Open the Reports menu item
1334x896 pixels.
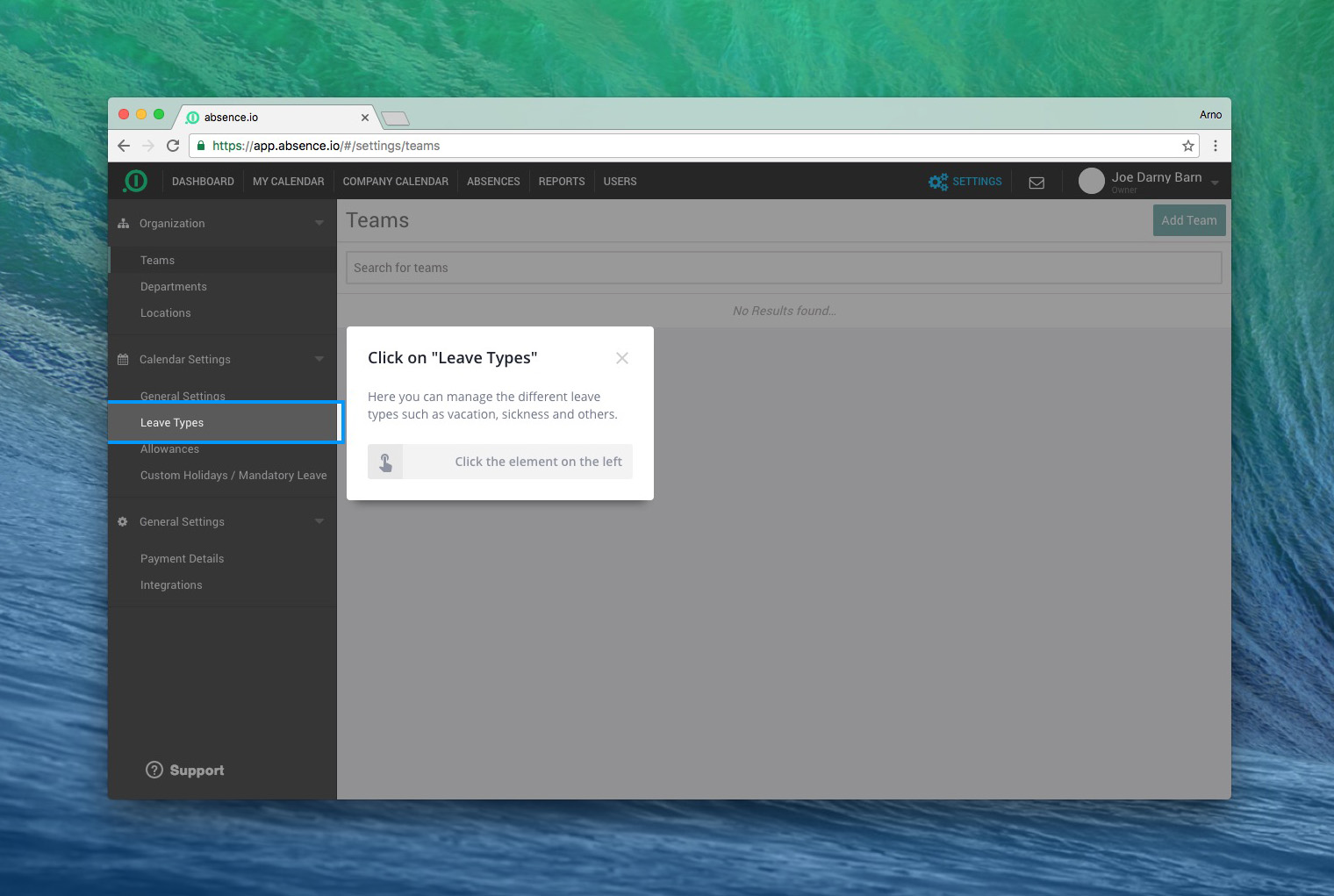click(x=561, y=182)
